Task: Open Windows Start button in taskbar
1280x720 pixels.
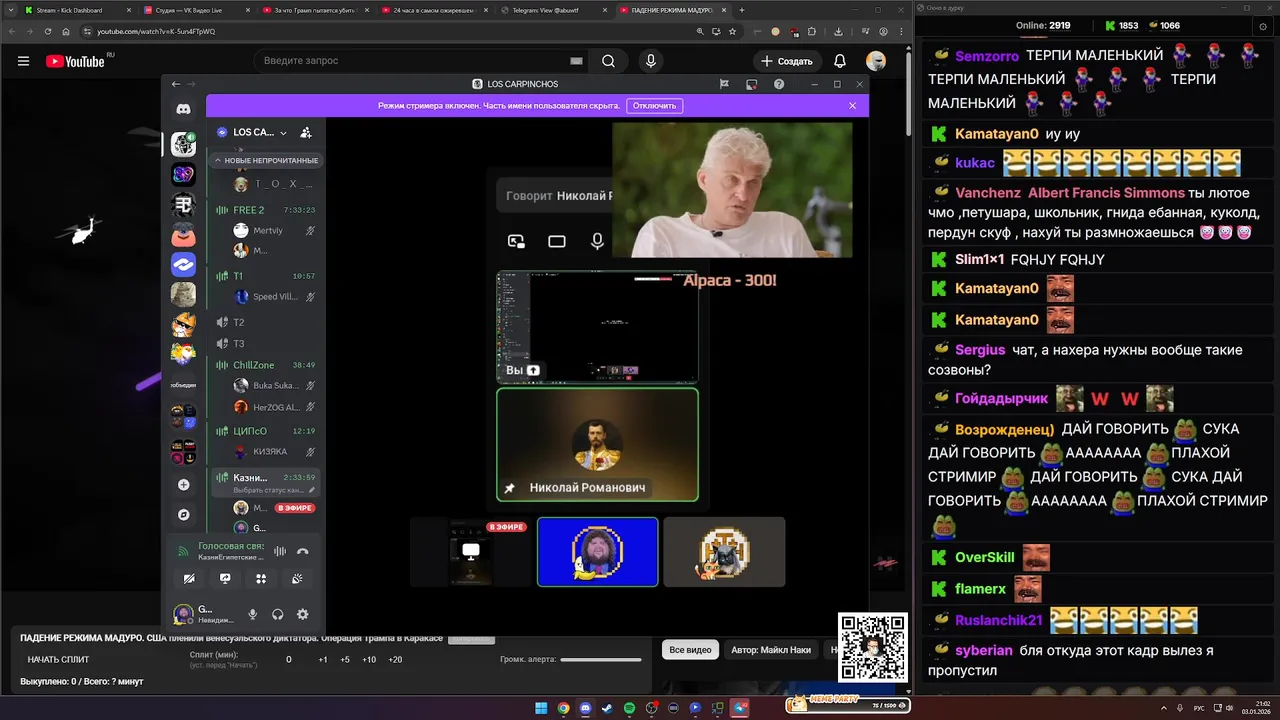Action: pyautogui.click(x=541, y=708)
